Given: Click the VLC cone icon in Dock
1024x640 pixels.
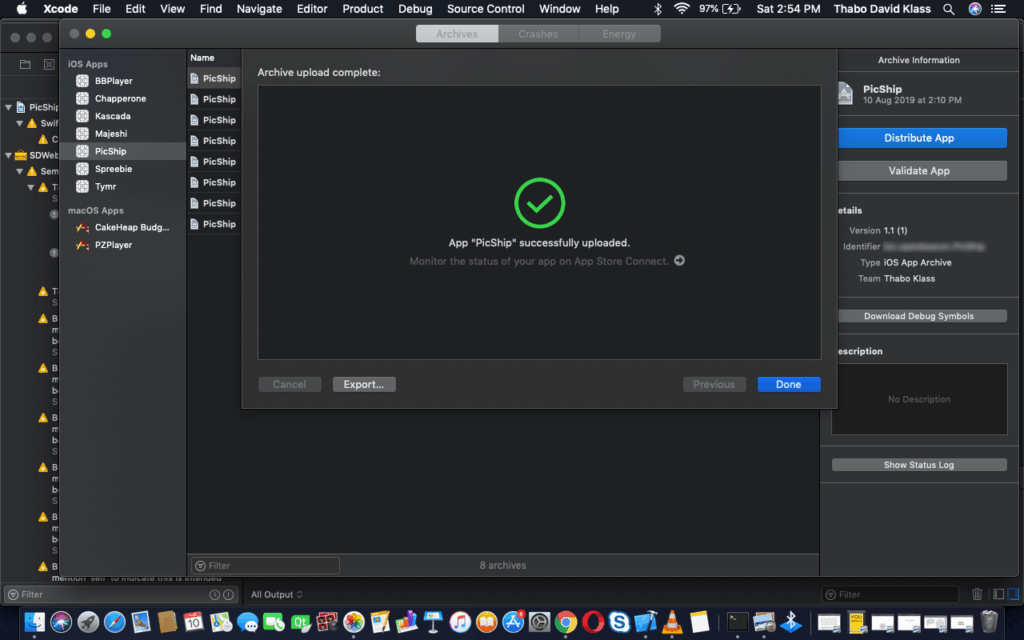Looking at the screenshot, I should [673, 622].
